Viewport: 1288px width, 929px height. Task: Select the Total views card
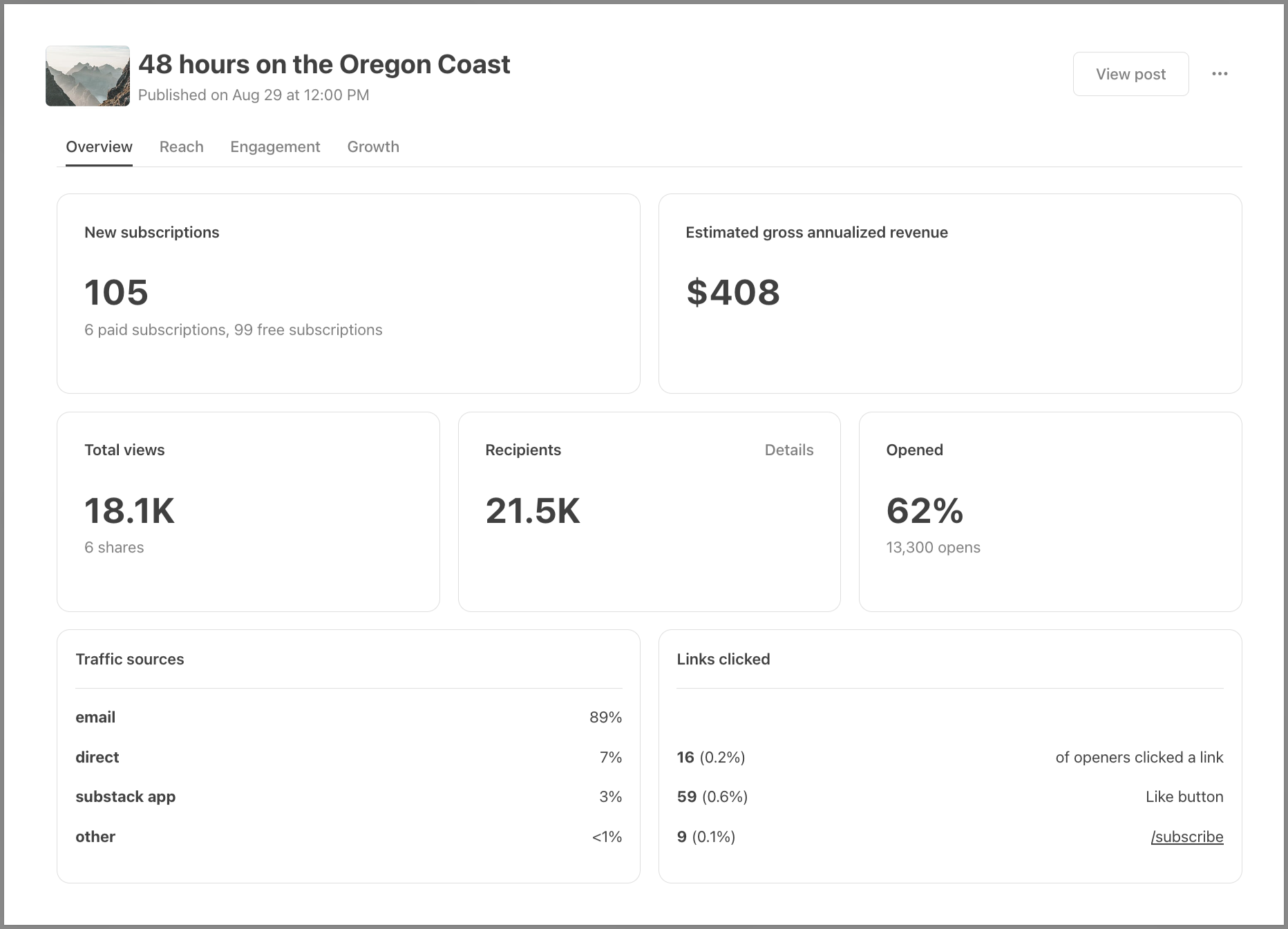pos(248,511)
